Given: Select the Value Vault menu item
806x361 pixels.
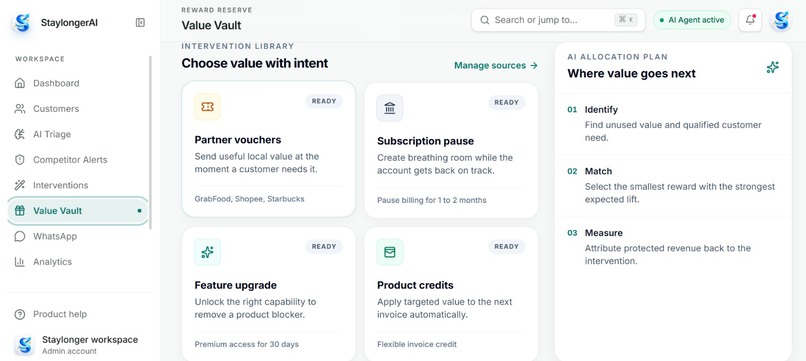Looking at the screenshot, I should pyautogui.click(x=78, y=211).
